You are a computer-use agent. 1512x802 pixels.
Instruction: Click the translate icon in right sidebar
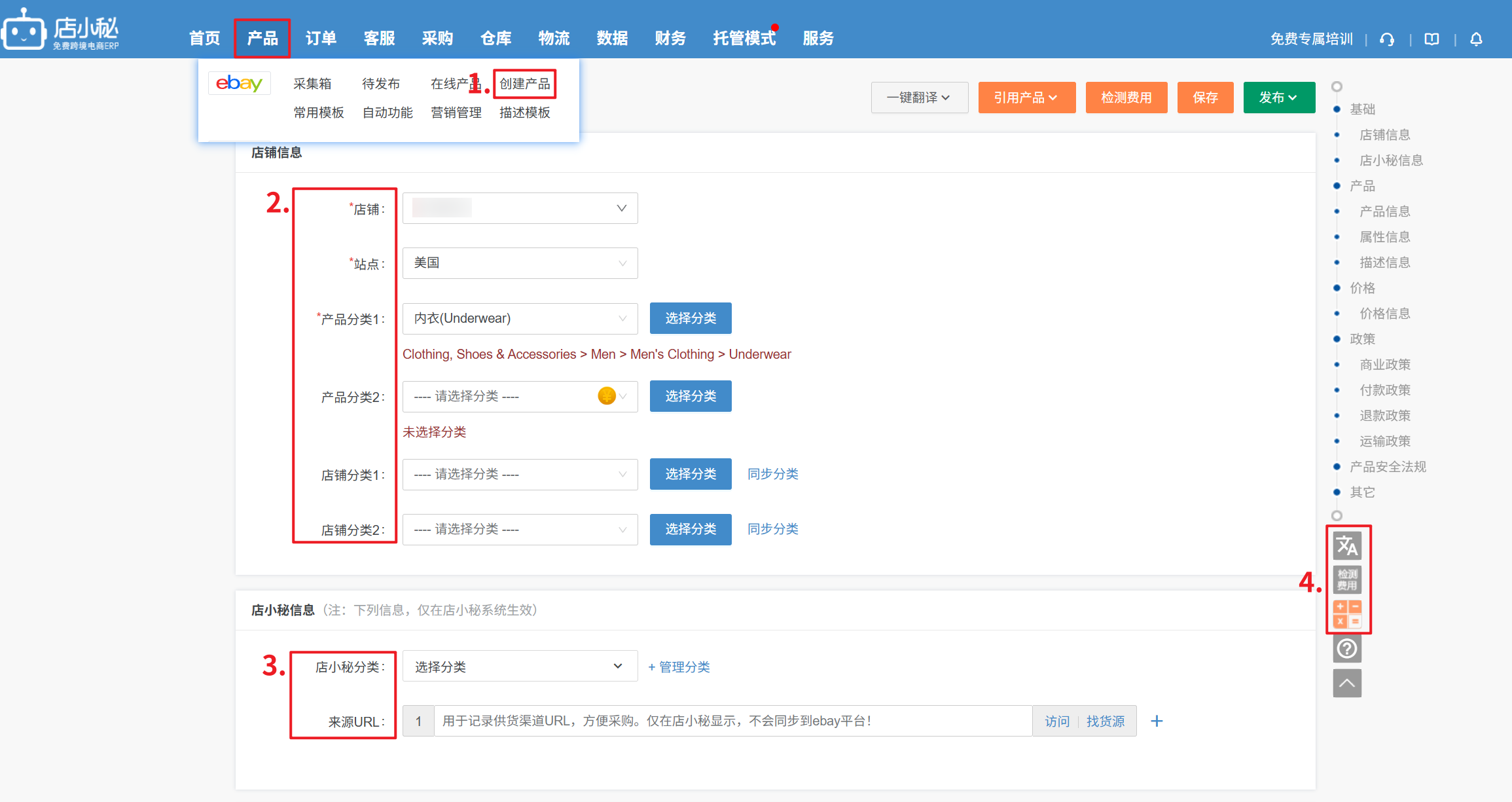point(1347,545)
